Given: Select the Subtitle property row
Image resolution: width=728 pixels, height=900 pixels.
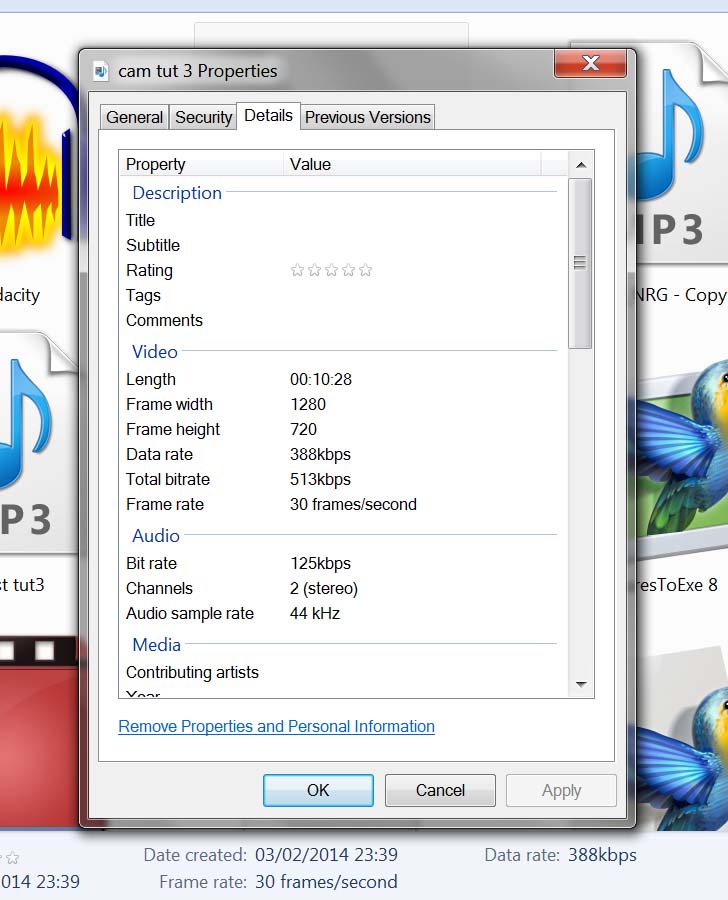Looking at the screenshot, I should tap(343, 245).
